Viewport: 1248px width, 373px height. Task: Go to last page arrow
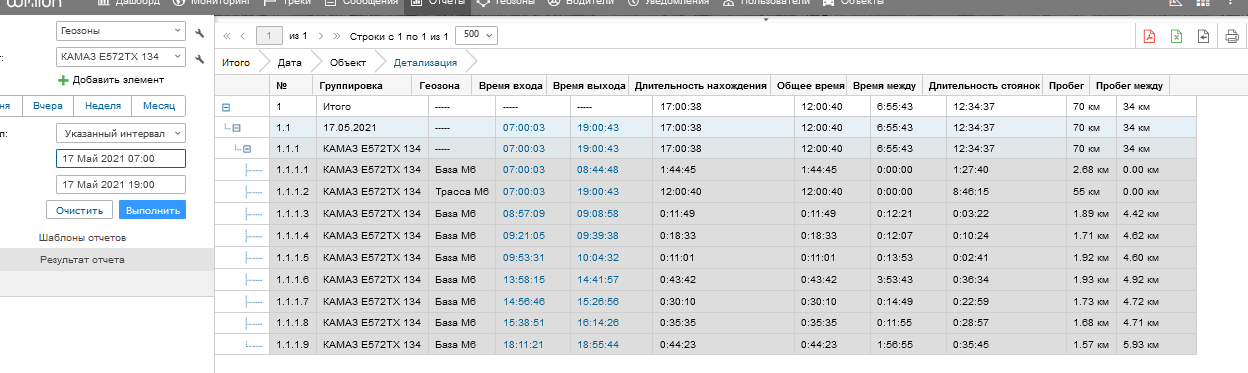(x=337, y=35)
